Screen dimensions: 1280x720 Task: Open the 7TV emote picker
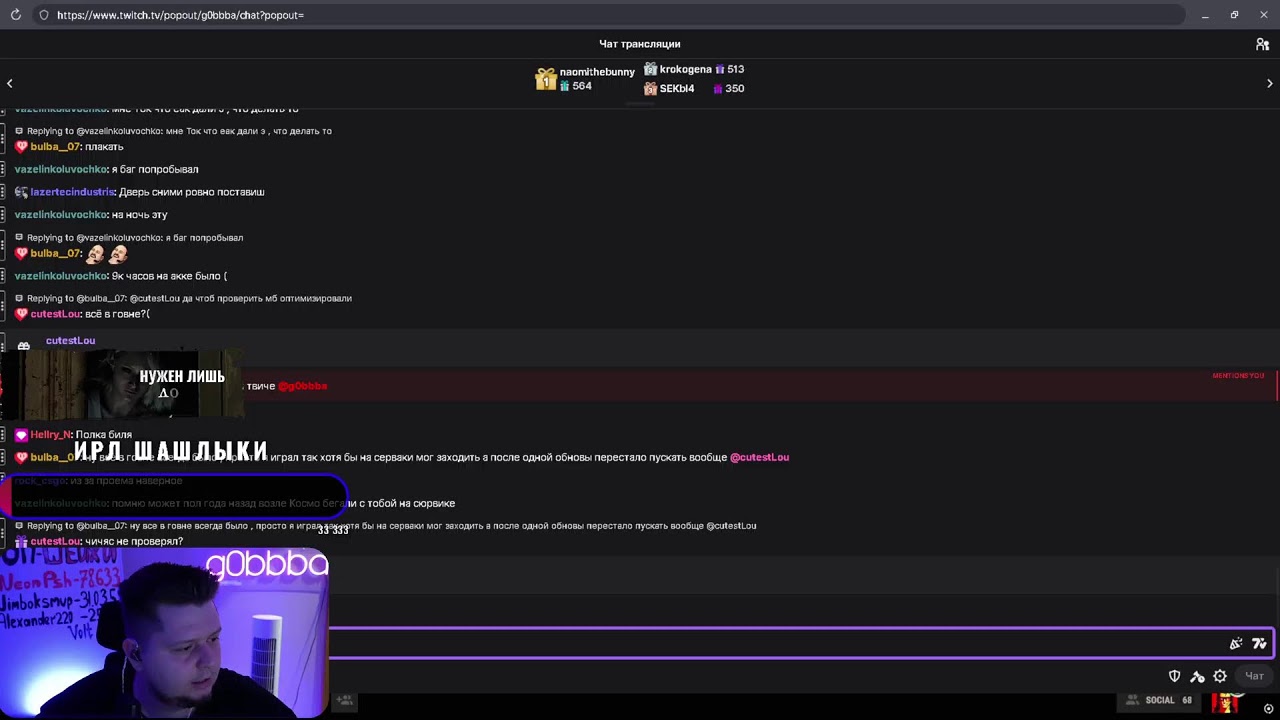1259,644
